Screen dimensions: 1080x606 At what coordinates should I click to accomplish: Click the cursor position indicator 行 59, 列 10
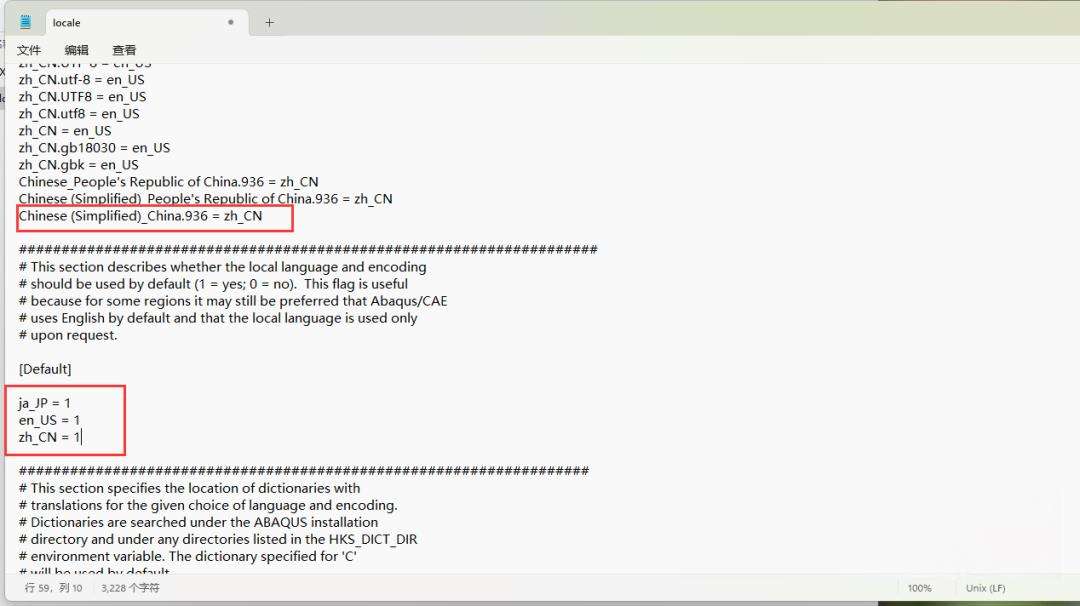click(x=53, y=588)
